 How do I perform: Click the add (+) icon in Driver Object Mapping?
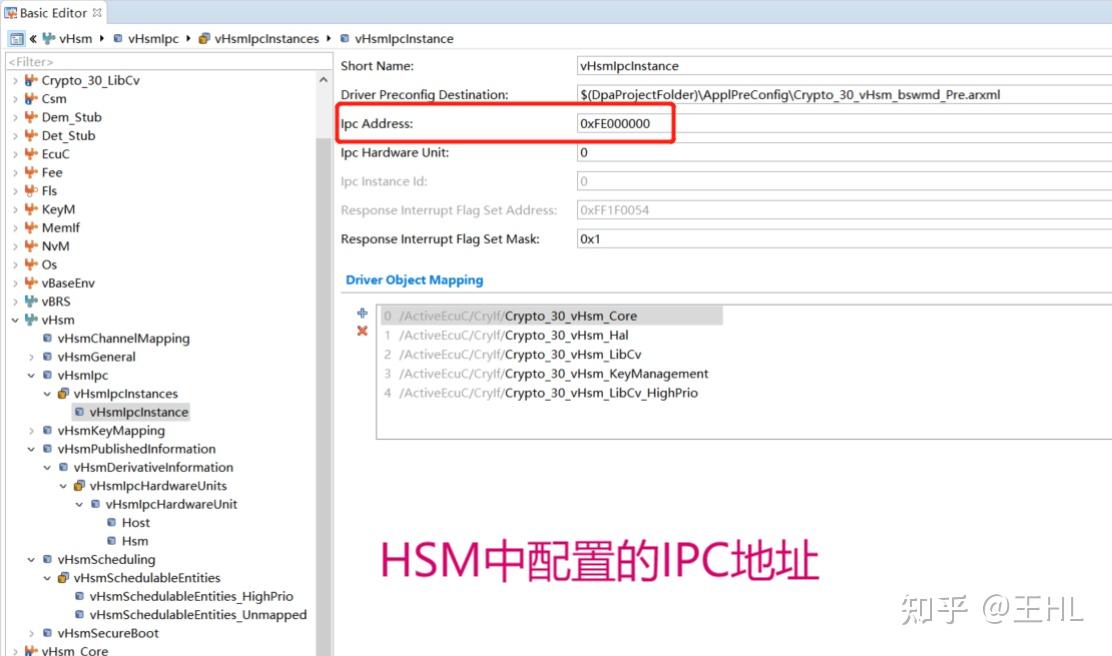[362, 312]
